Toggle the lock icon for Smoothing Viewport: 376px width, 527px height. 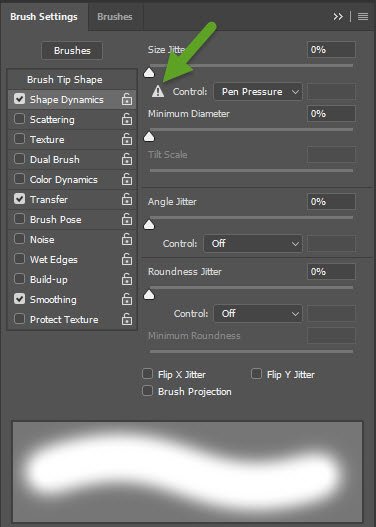[127, 299]
